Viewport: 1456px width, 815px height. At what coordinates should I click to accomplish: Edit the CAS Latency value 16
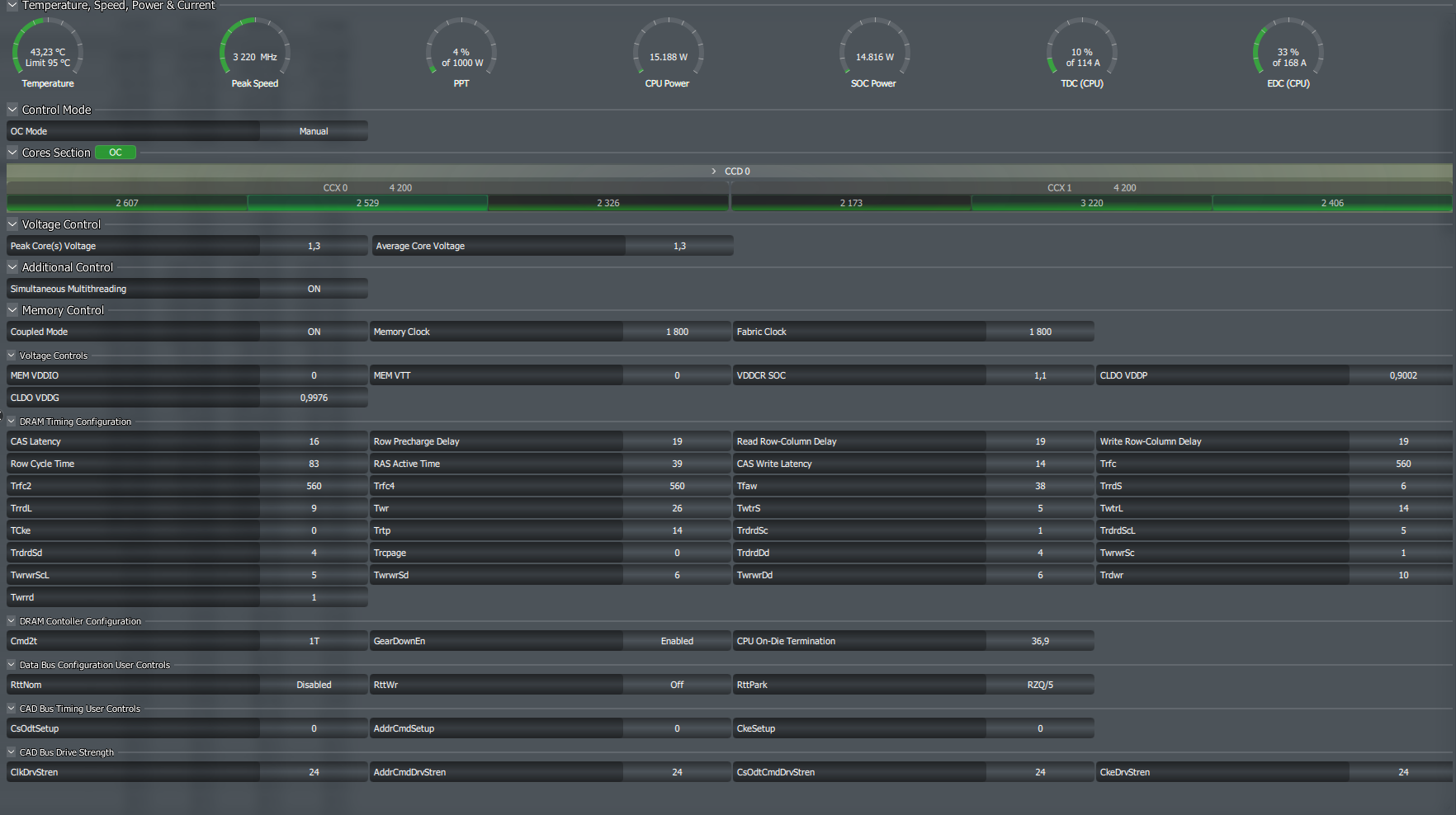314,441
